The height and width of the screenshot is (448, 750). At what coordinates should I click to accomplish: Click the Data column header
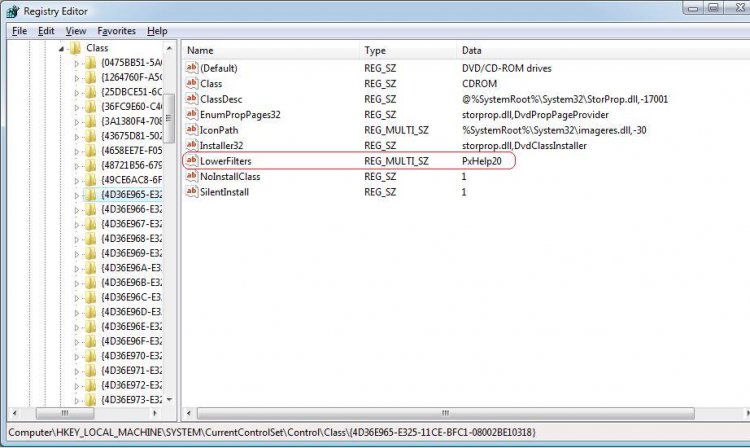tap(603, 50)
